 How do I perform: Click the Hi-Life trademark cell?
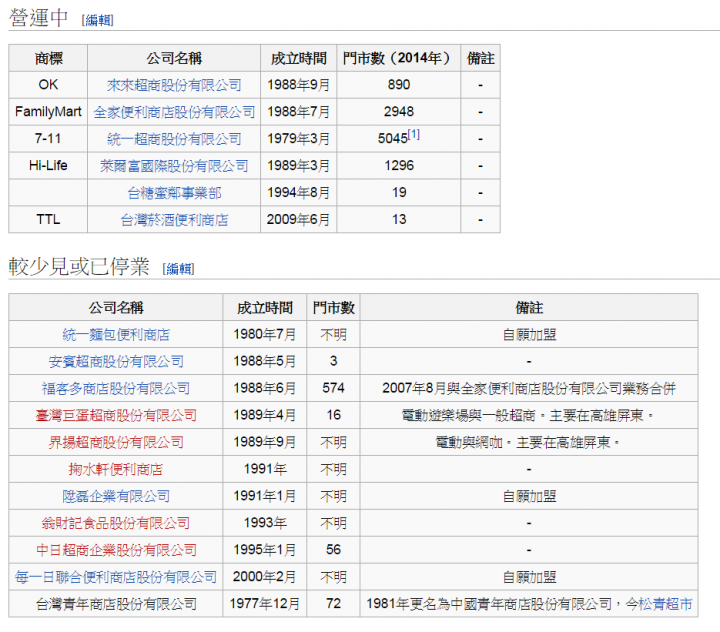48,166
